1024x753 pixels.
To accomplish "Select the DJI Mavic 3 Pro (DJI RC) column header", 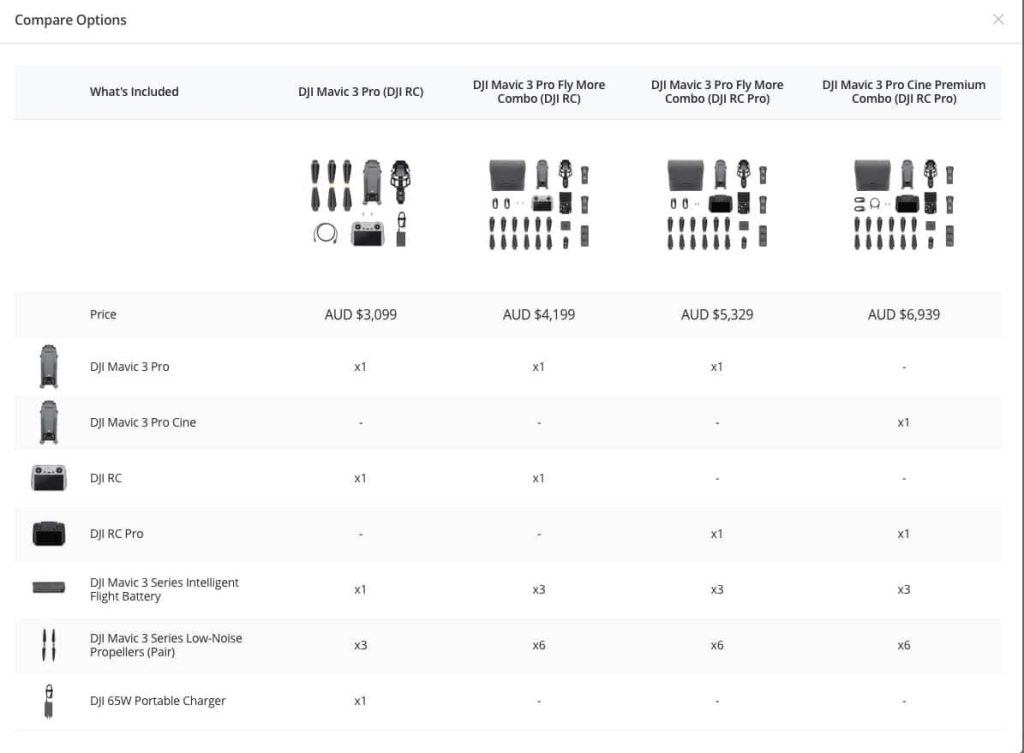I will (360, 92).
